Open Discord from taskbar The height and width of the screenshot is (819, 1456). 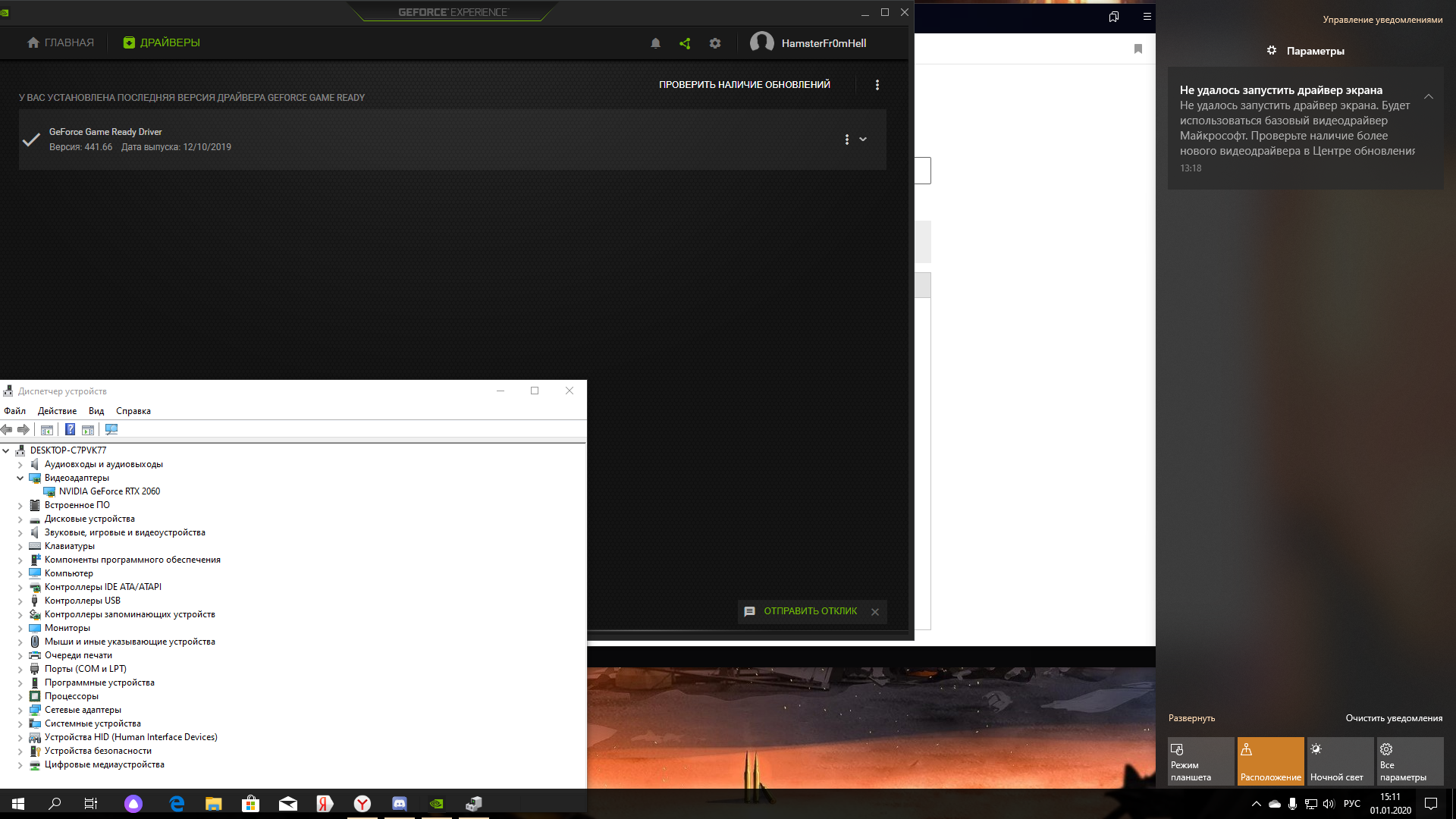coord(400,804)
